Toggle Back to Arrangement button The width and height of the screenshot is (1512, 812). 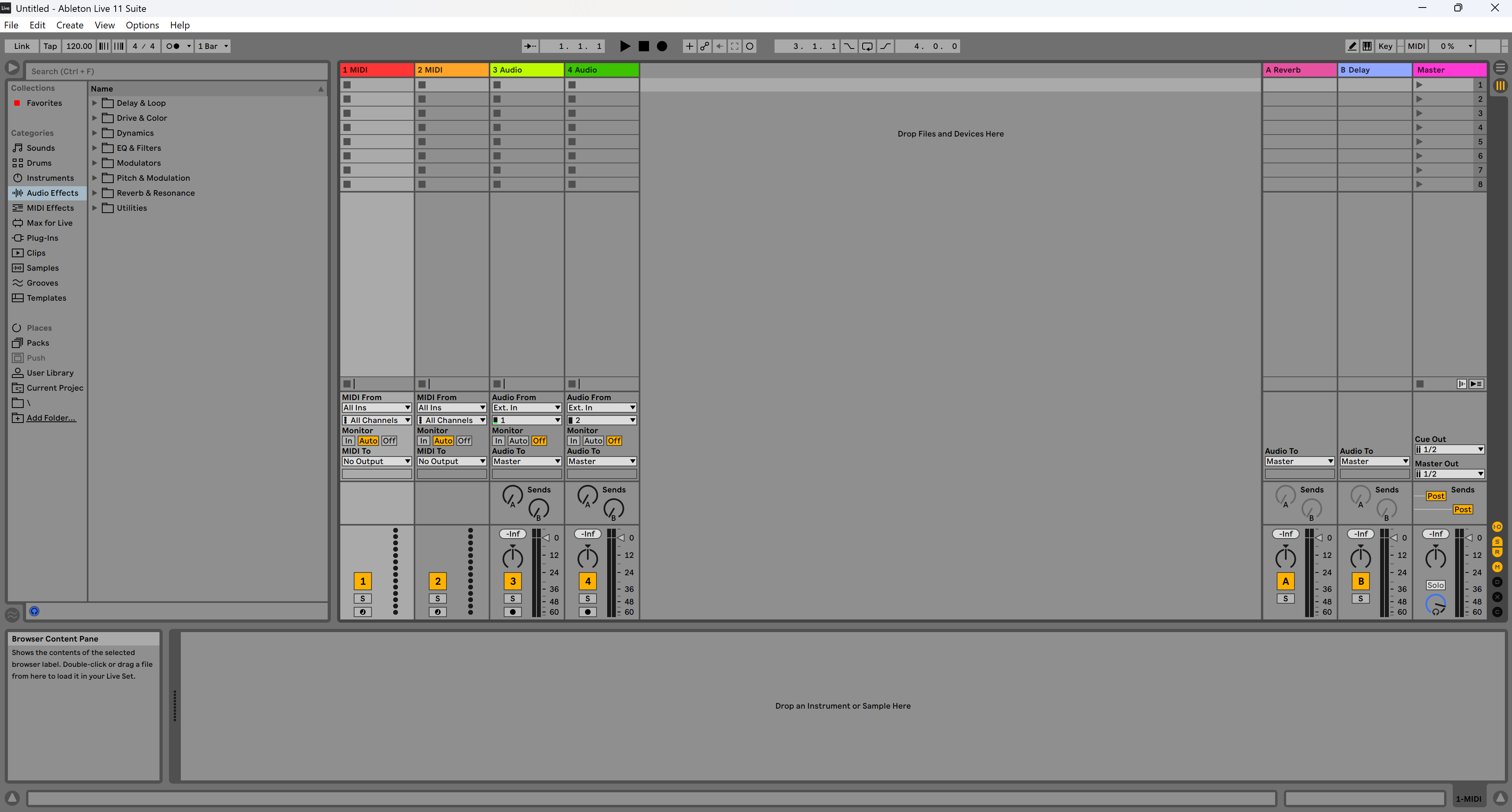1477,384
